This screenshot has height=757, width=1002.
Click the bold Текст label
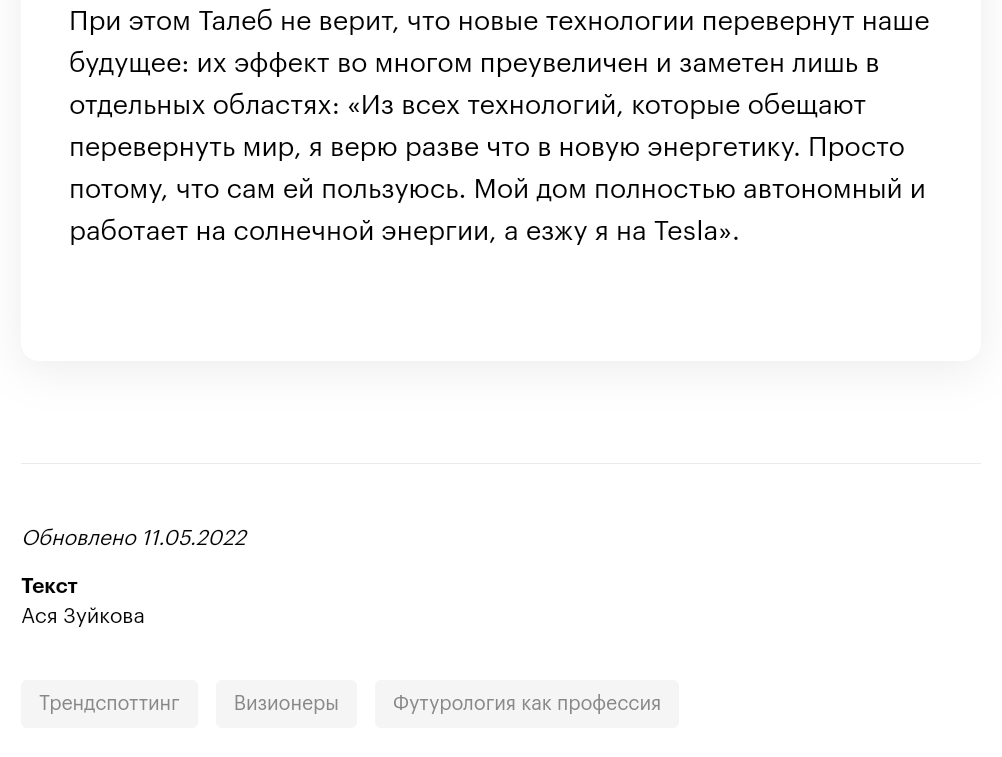click(50, 586)
